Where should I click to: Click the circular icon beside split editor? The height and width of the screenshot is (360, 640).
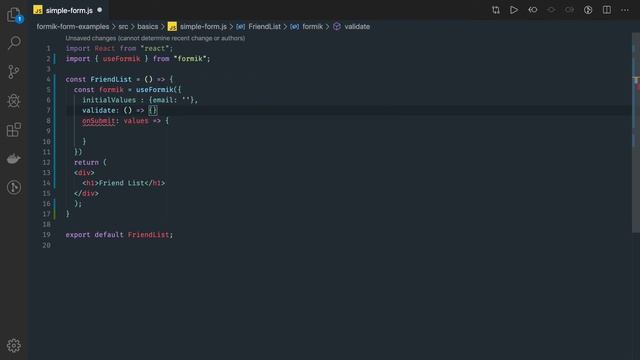[x=588, y=10]
